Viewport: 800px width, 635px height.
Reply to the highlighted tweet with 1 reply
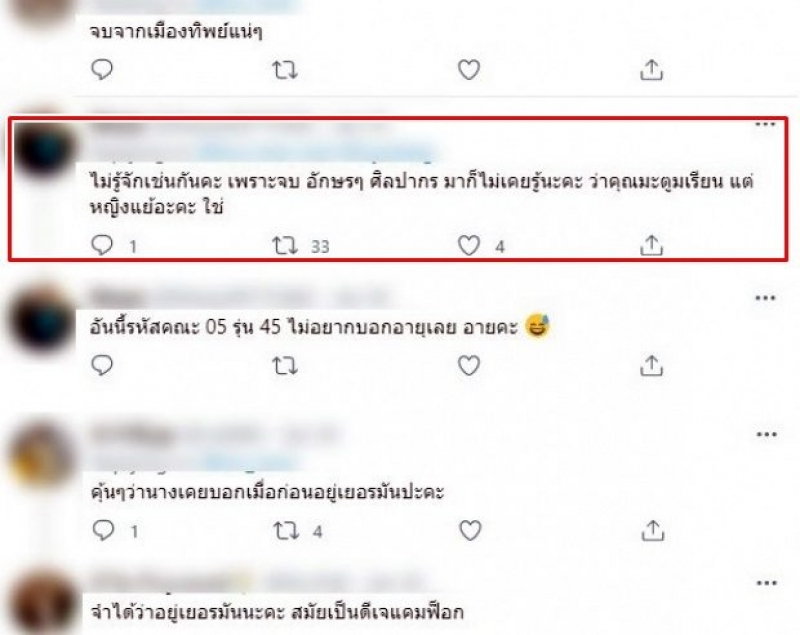[x=102, y=246]
